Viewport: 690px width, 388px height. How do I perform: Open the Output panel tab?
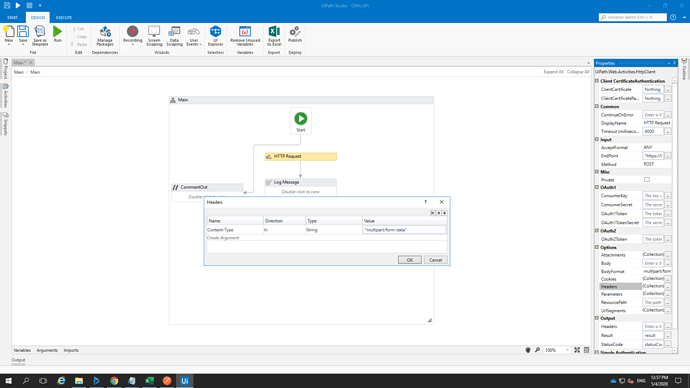coord(18,360)
